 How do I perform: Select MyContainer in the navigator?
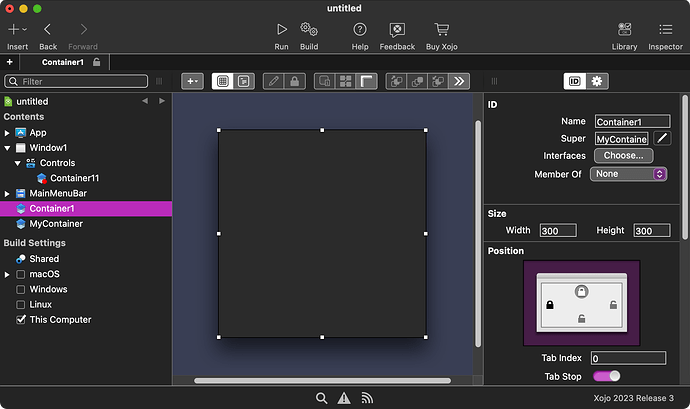(56, 224)
